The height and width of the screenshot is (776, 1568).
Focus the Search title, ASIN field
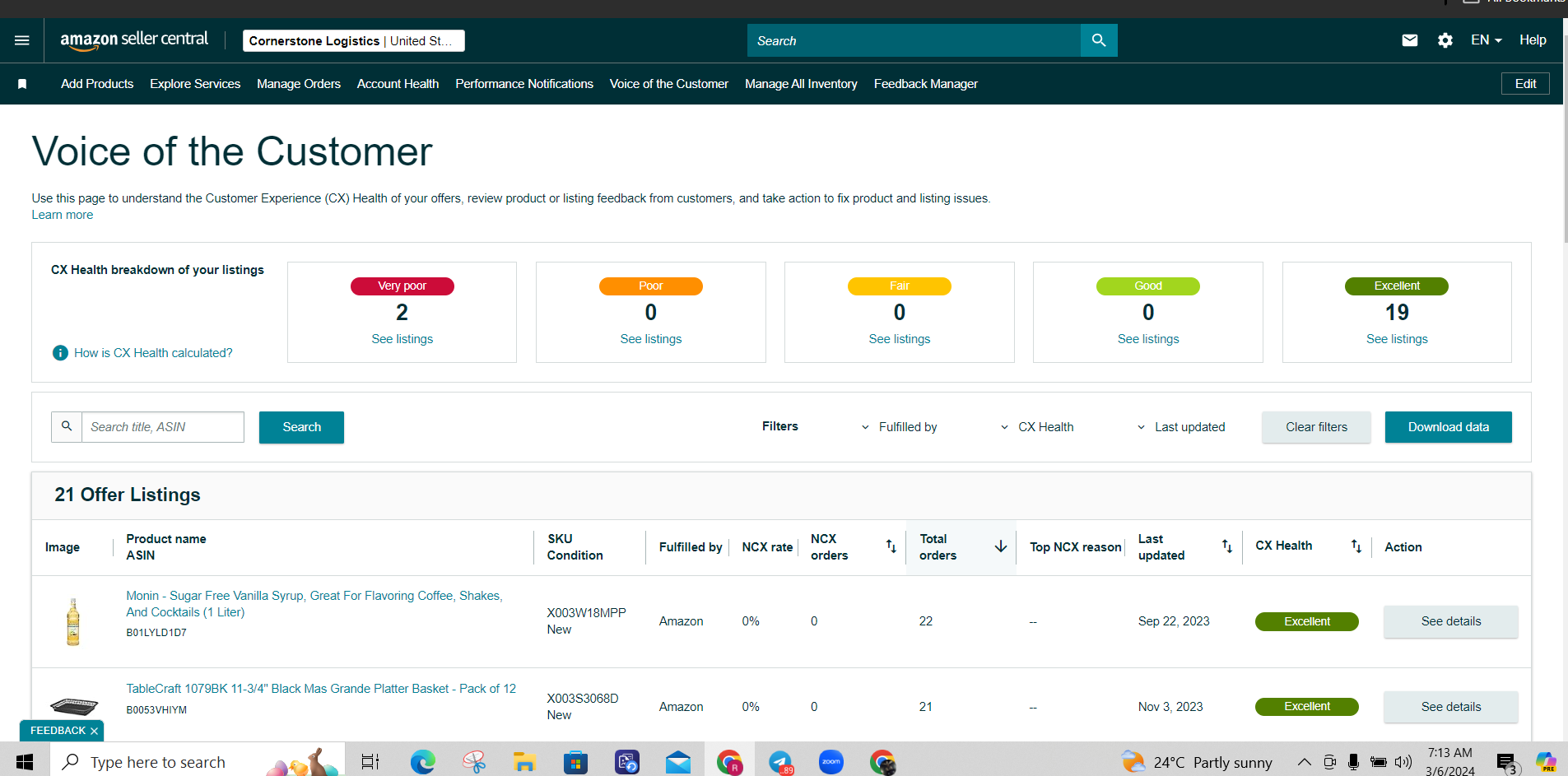tap(163, 427)
